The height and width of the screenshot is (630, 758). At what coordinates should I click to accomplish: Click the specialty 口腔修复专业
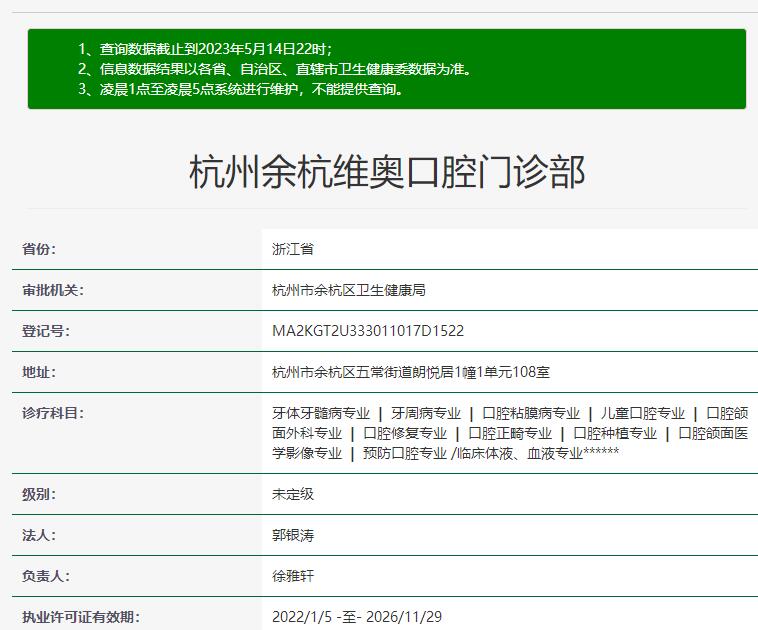405,433
